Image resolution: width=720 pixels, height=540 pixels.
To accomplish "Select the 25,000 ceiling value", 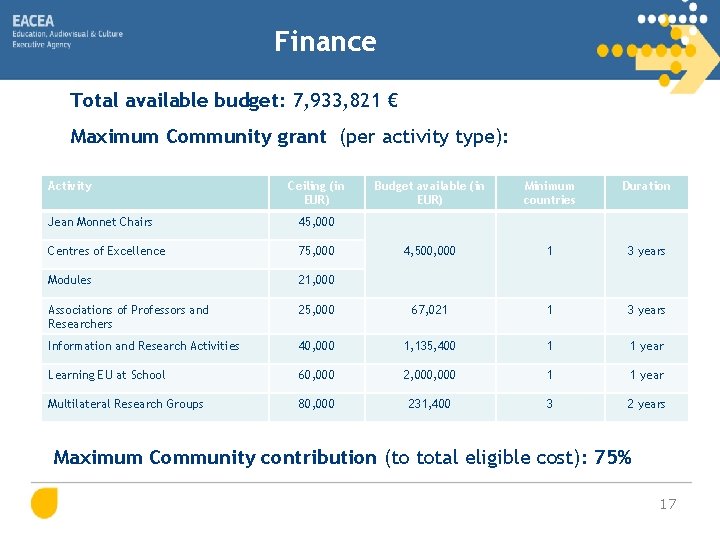I will pos(316,310).
